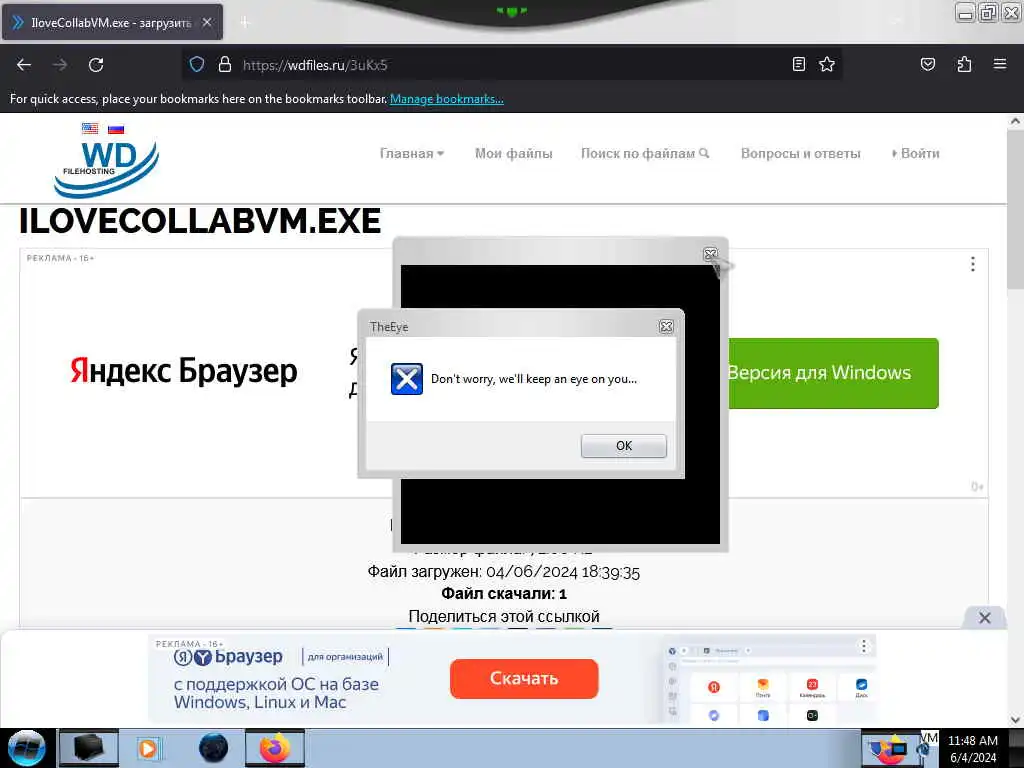Click the page vertical scrollbar thumb
Screen dimensions: 1024x768
(1015, 208)
